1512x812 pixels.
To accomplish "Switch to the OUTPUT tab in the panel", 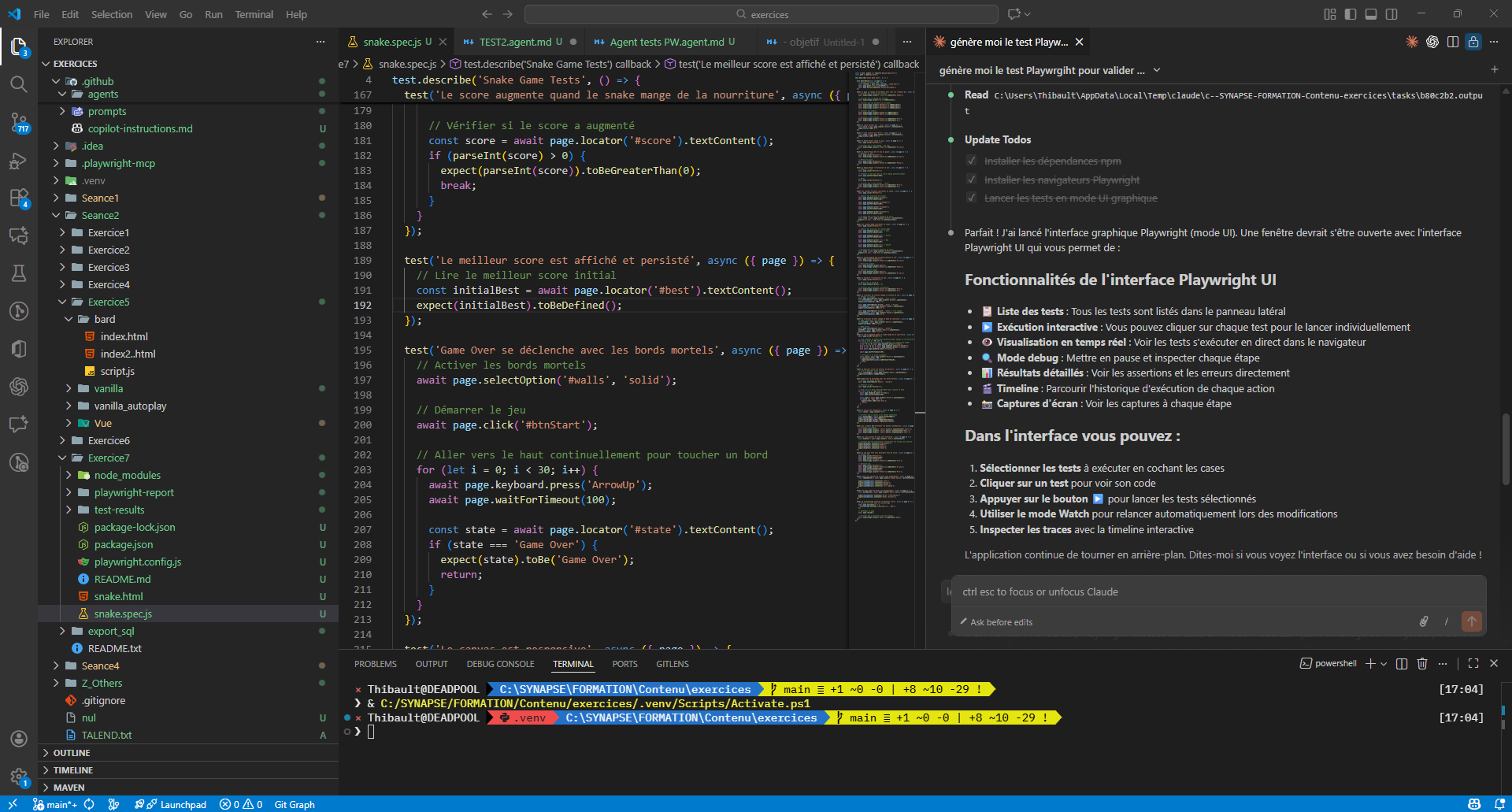I will [x=432, y=664].
